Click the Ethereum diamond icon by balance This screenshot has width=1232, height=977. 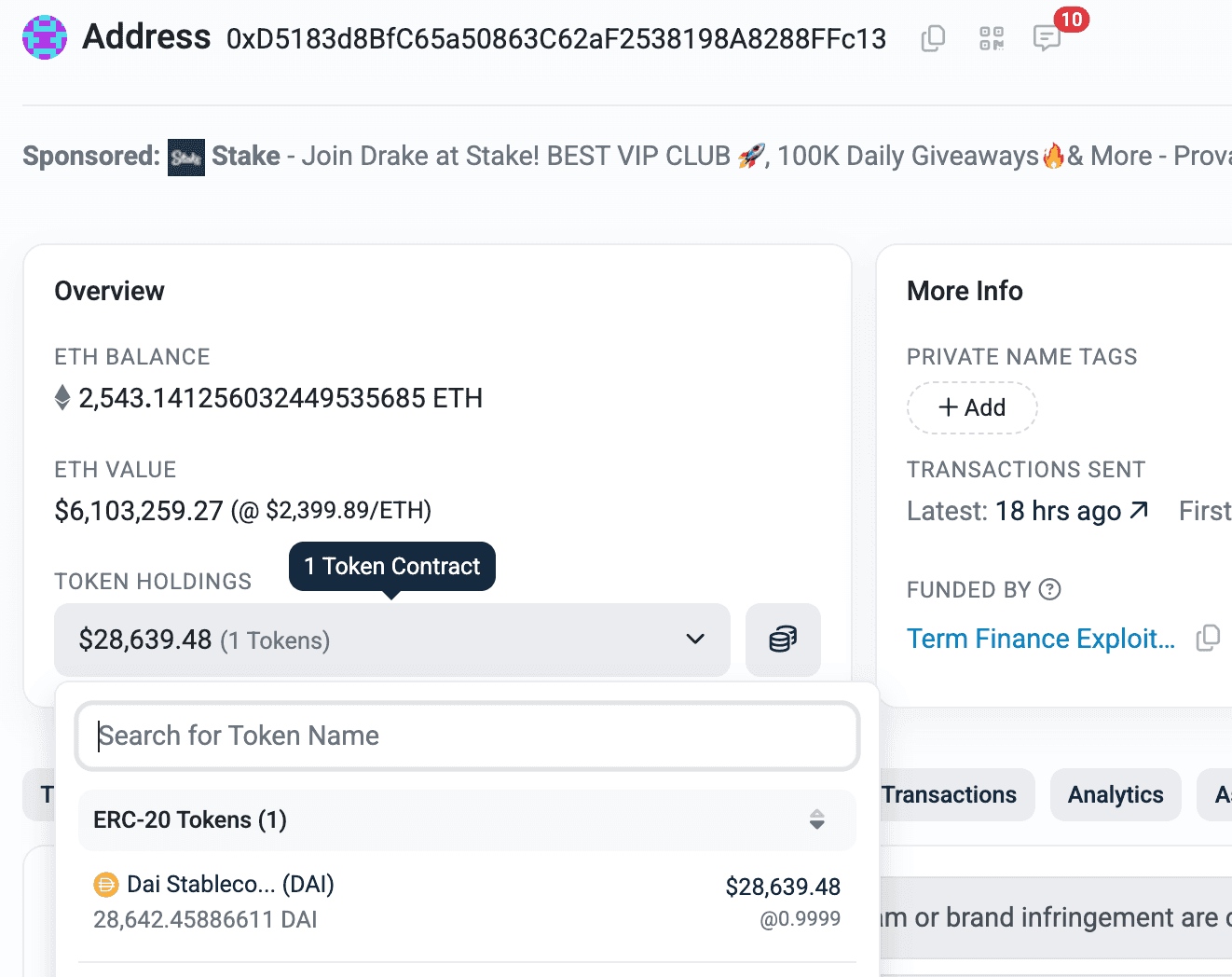tap(62, 398)
